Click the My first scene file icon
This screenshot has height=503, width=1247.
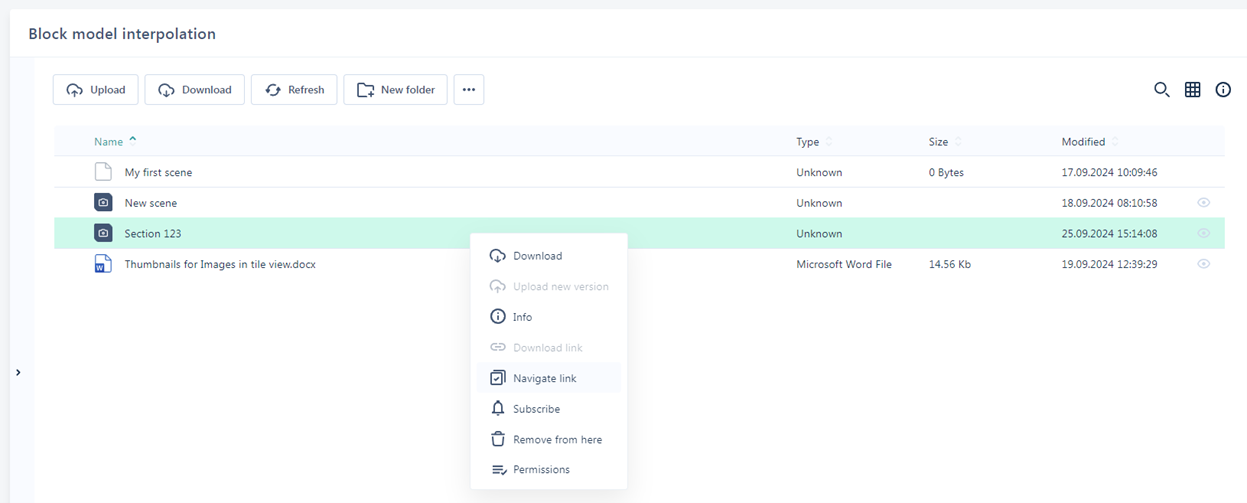point(103,172)
